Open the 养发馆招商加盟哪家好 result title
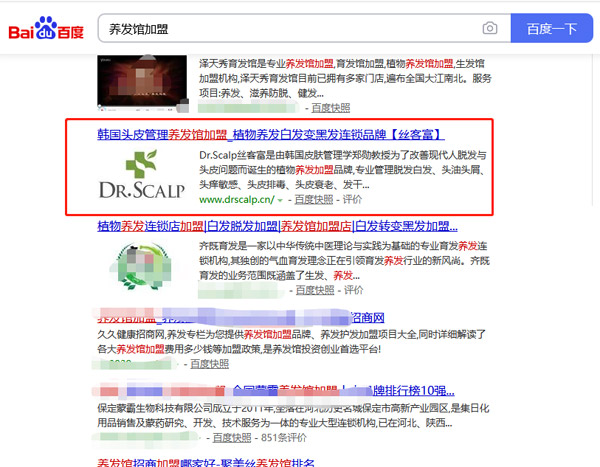 (206, 462)
